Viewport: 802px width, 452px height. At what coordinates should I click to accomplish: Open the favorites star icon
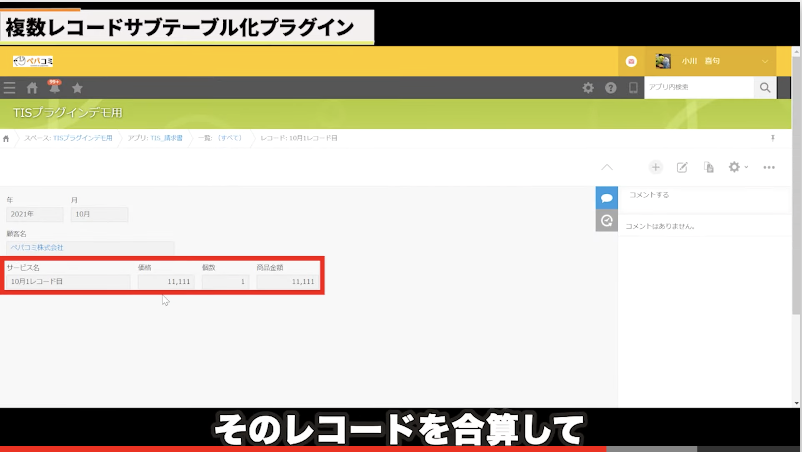click(77, 88)
